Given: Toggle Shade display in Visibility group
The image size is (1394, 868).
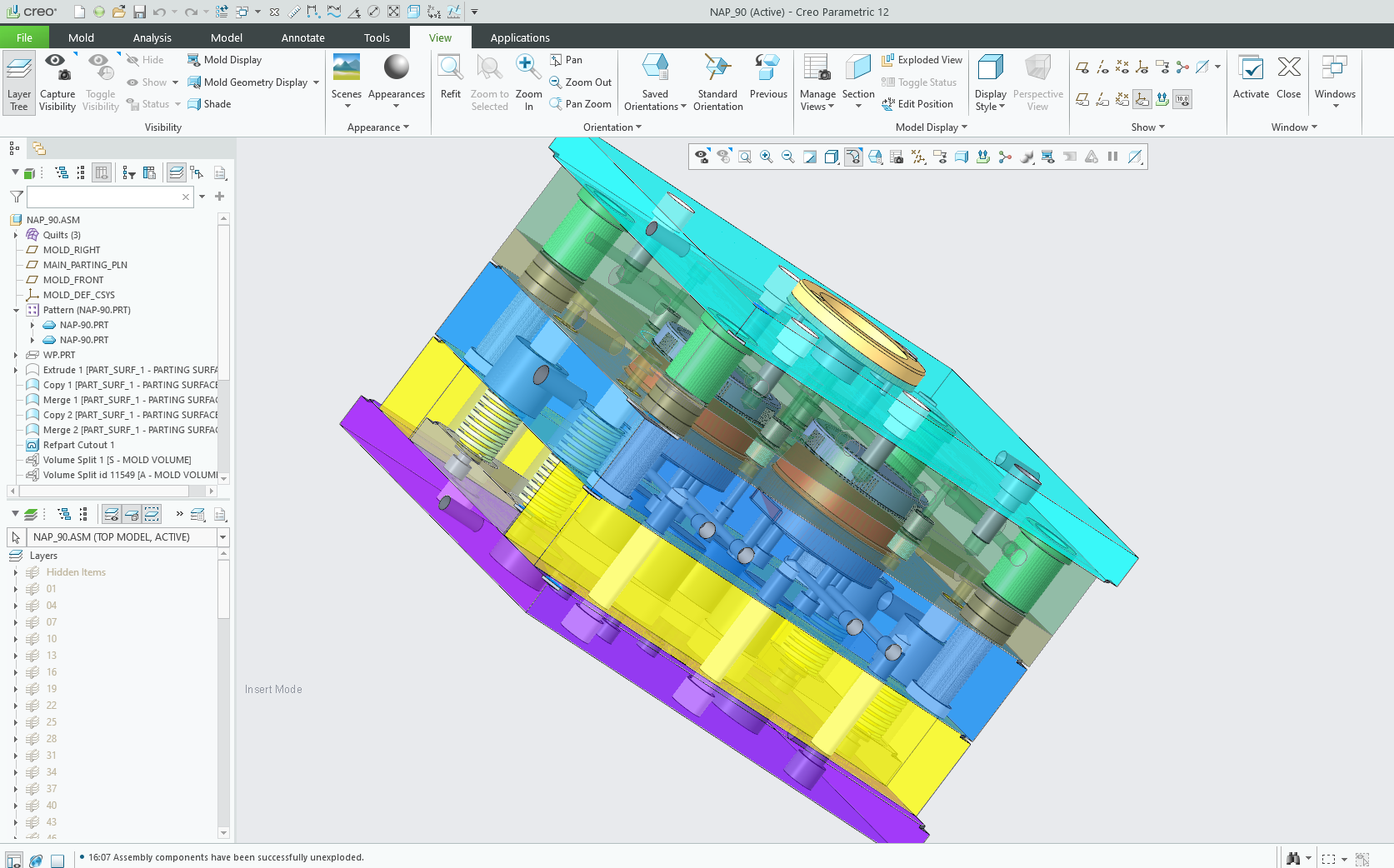Looking at the screenshot, I should pos(210,104).
